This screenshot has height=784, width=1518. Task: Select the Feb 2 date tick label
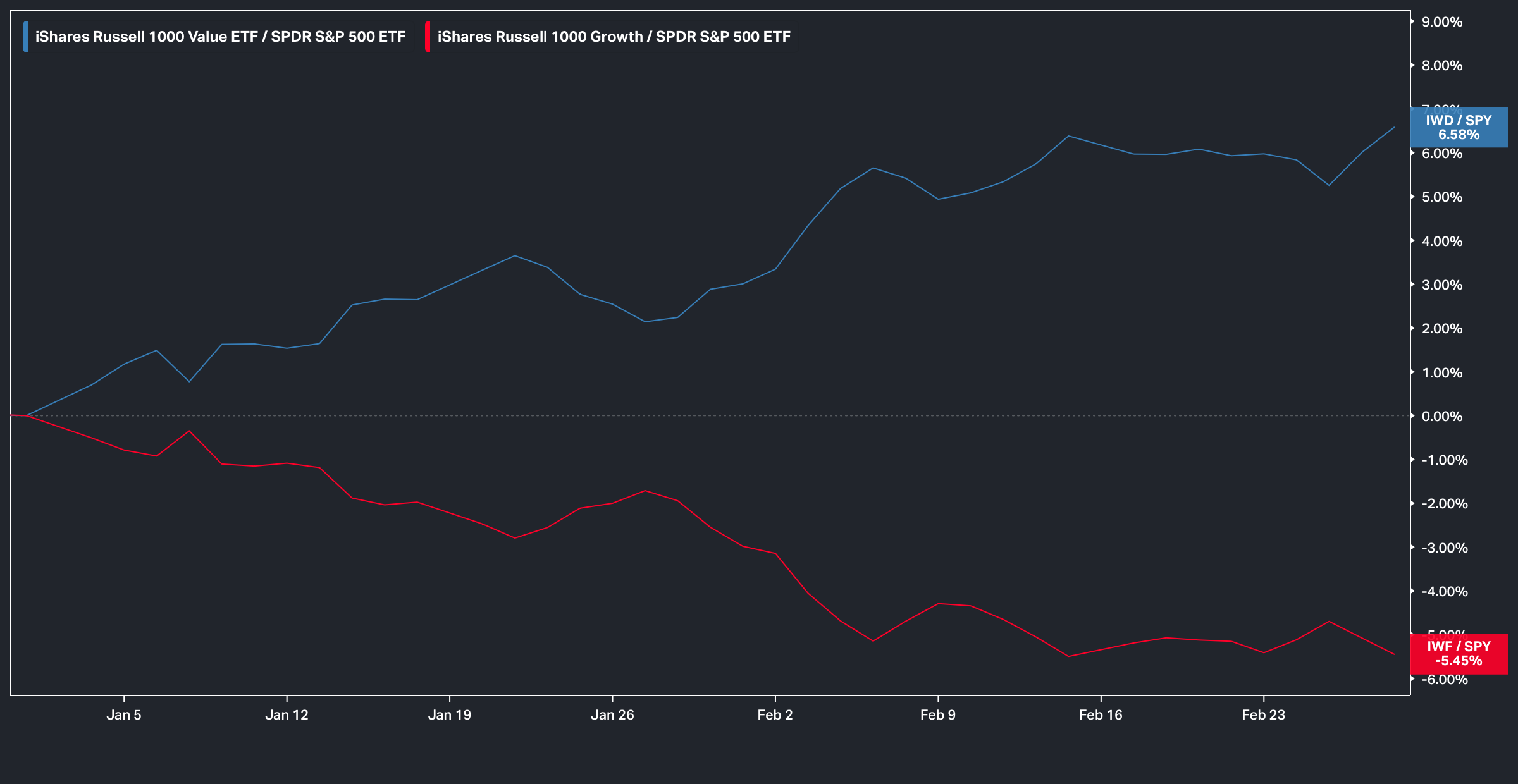click(775, 715)
